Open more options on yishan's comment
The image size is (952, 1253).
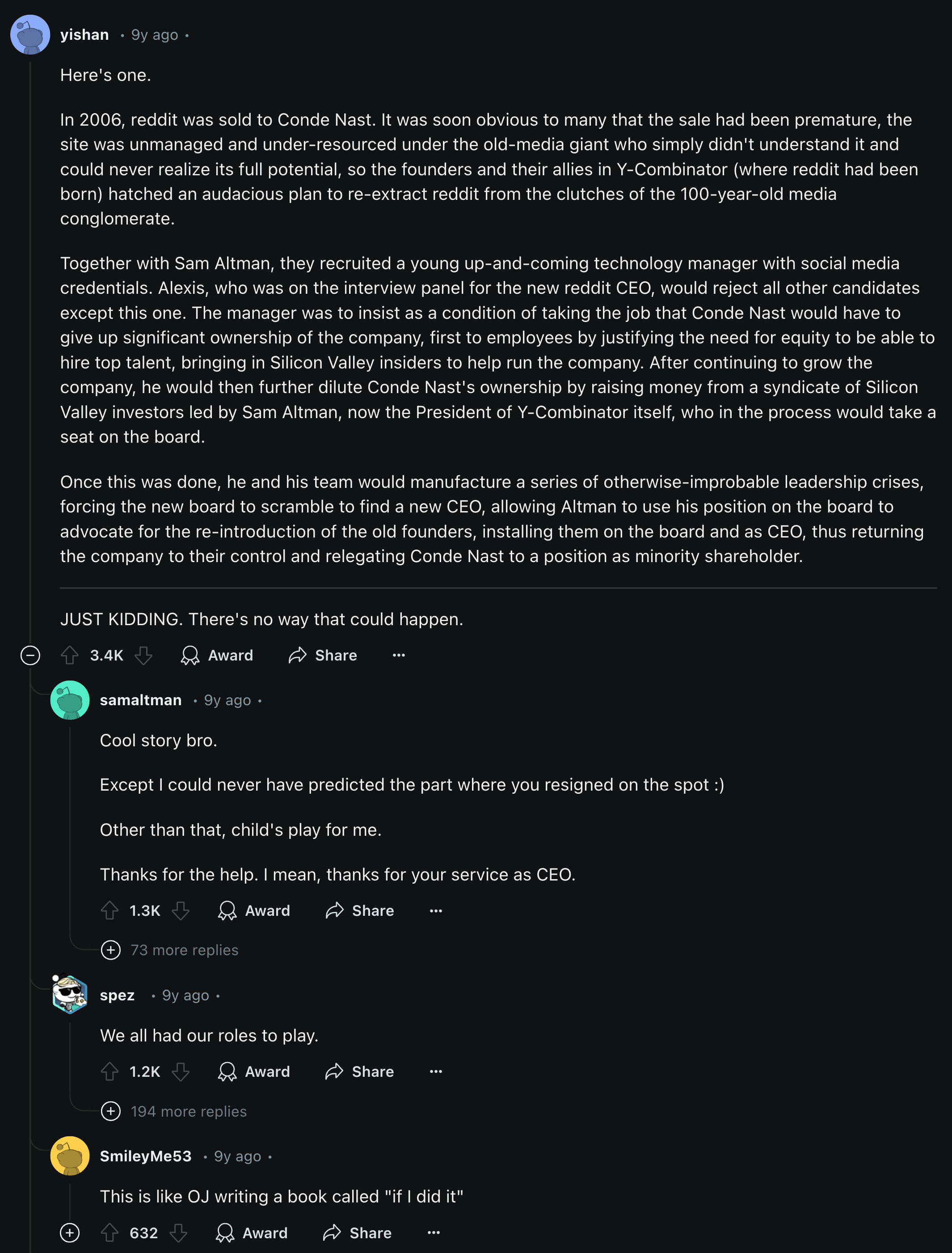click(x=399, y=656)
